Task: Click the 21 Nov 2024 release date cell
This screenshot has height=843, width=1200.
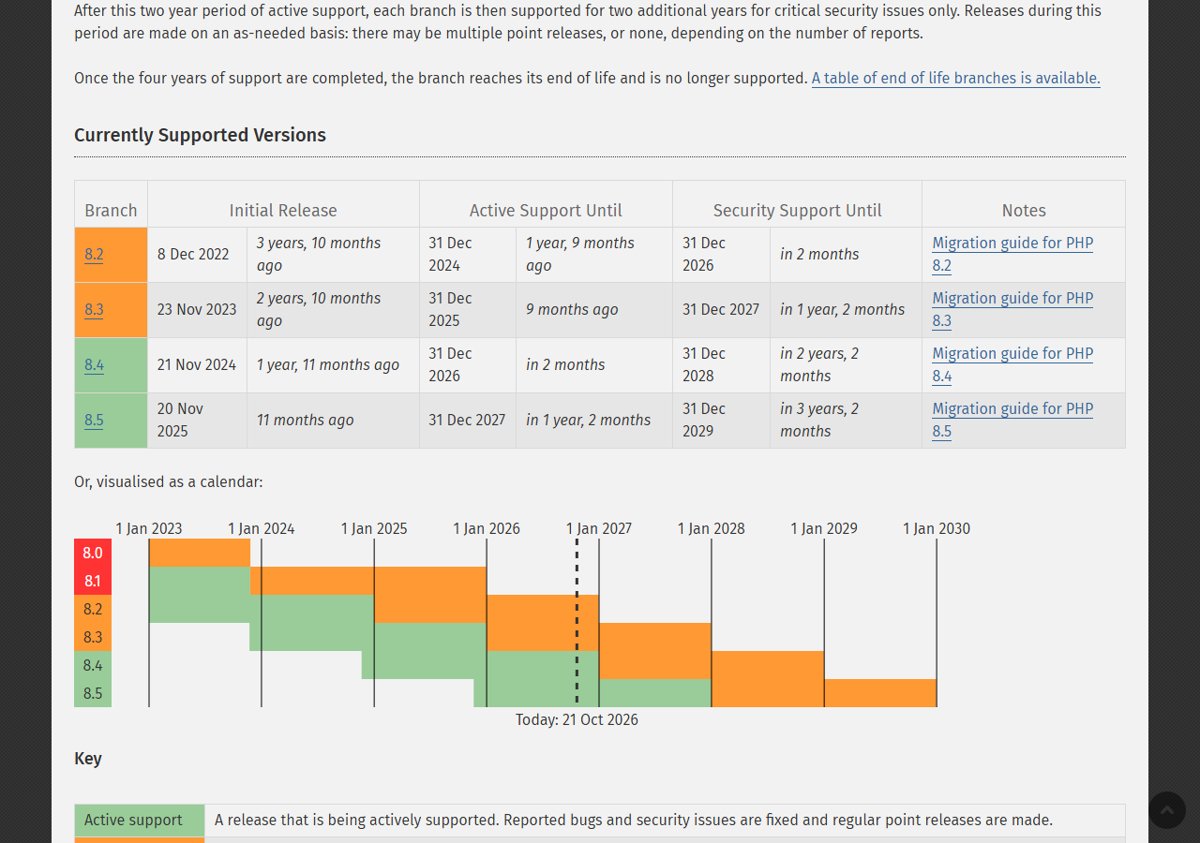Action: pyautogui.click(x=197, y=365)
